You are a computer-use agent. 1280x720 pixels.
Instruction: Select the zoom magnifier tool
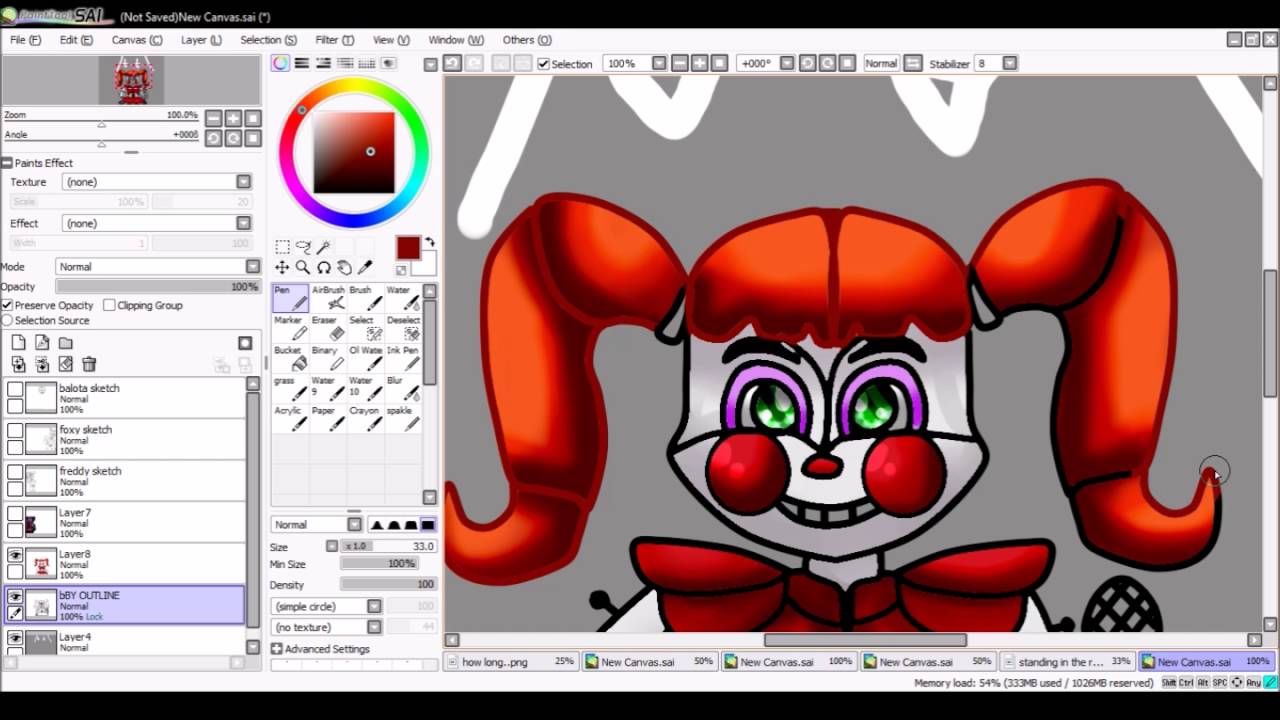click(x=303, y=267)
